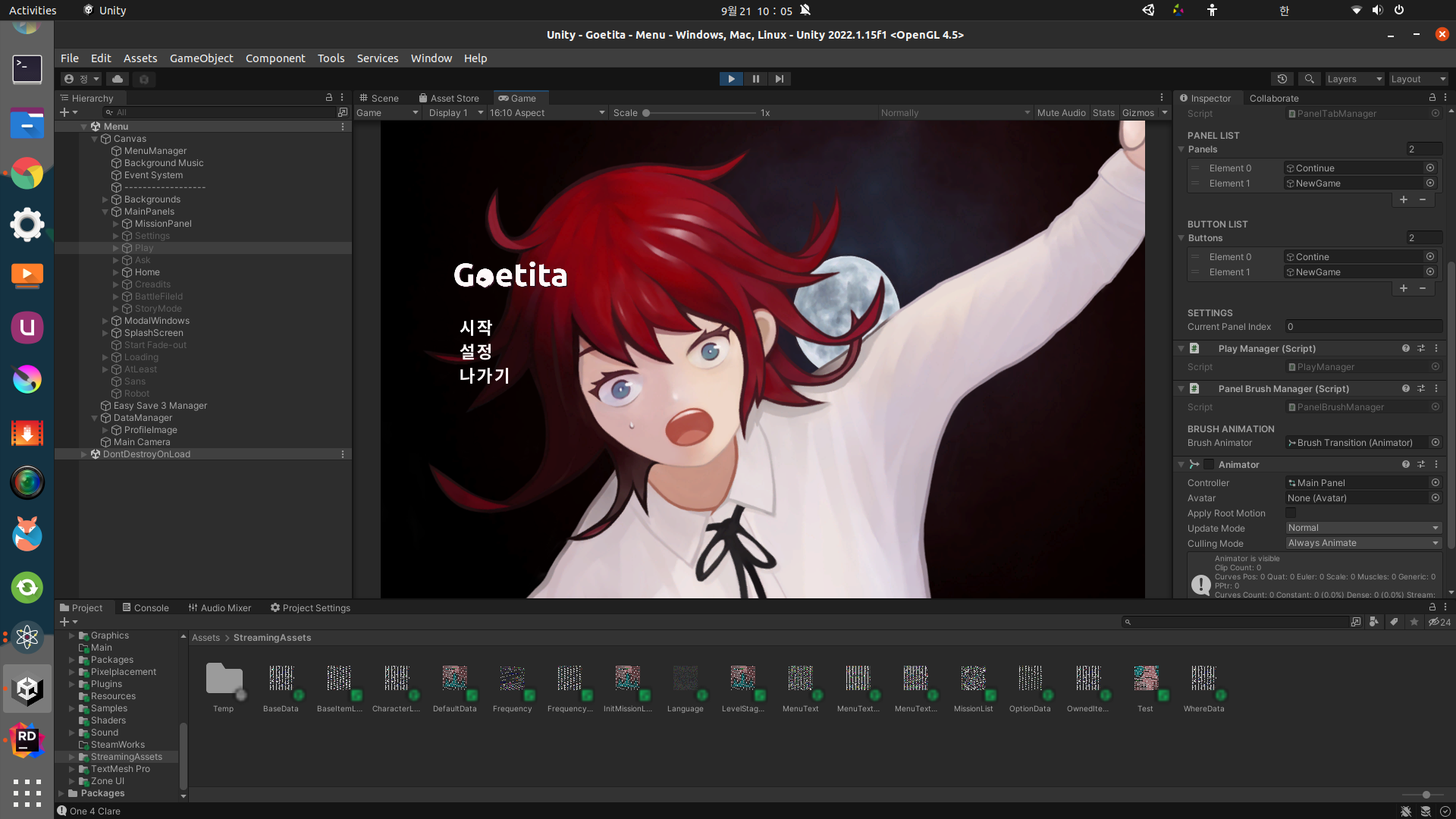Screen dimensions: 1456x819
Task: Pause the running game
Action: click(755, 79)
